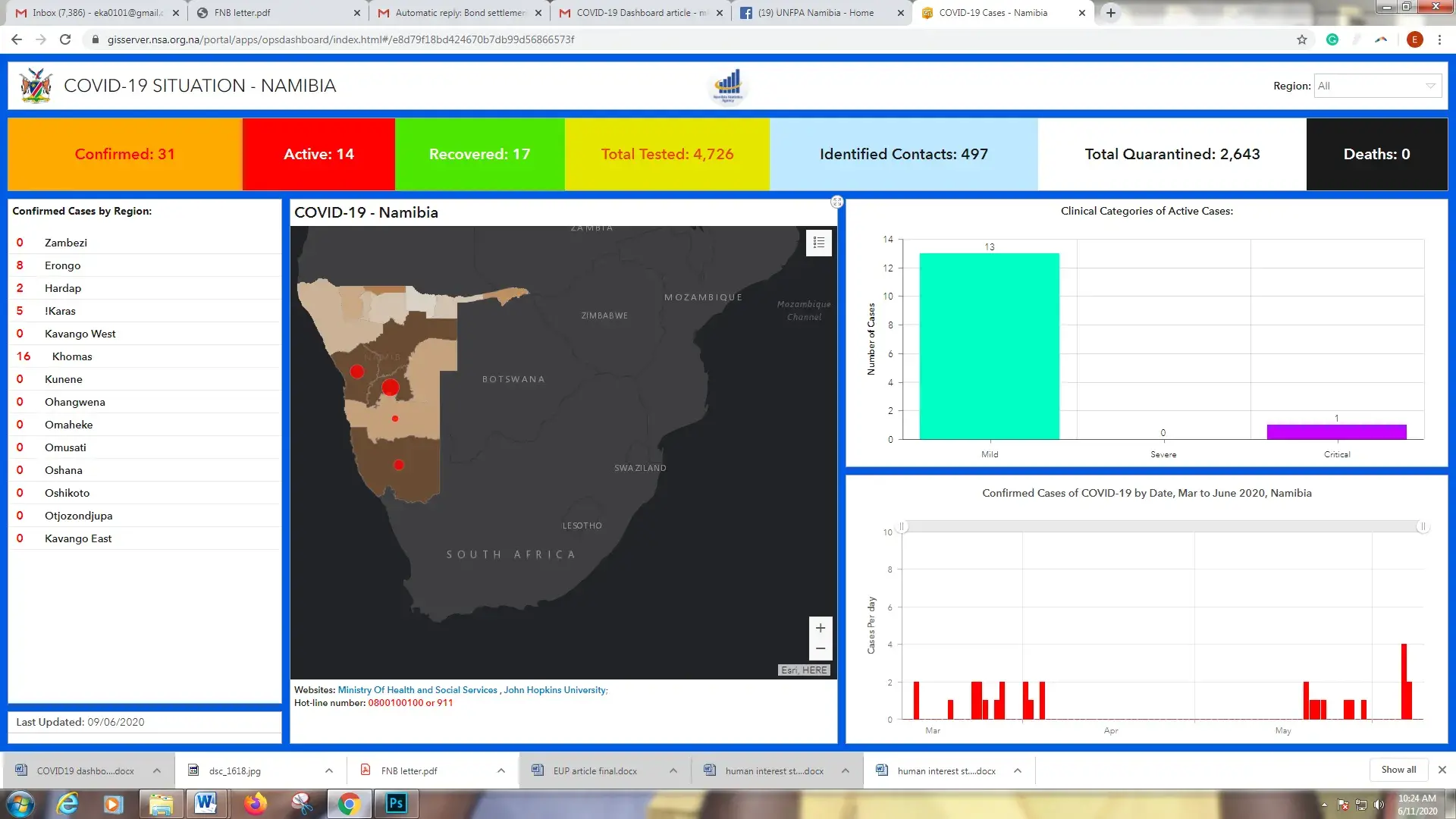
Task: Open Firefox from taskbar
Action: tap(255, 804)
